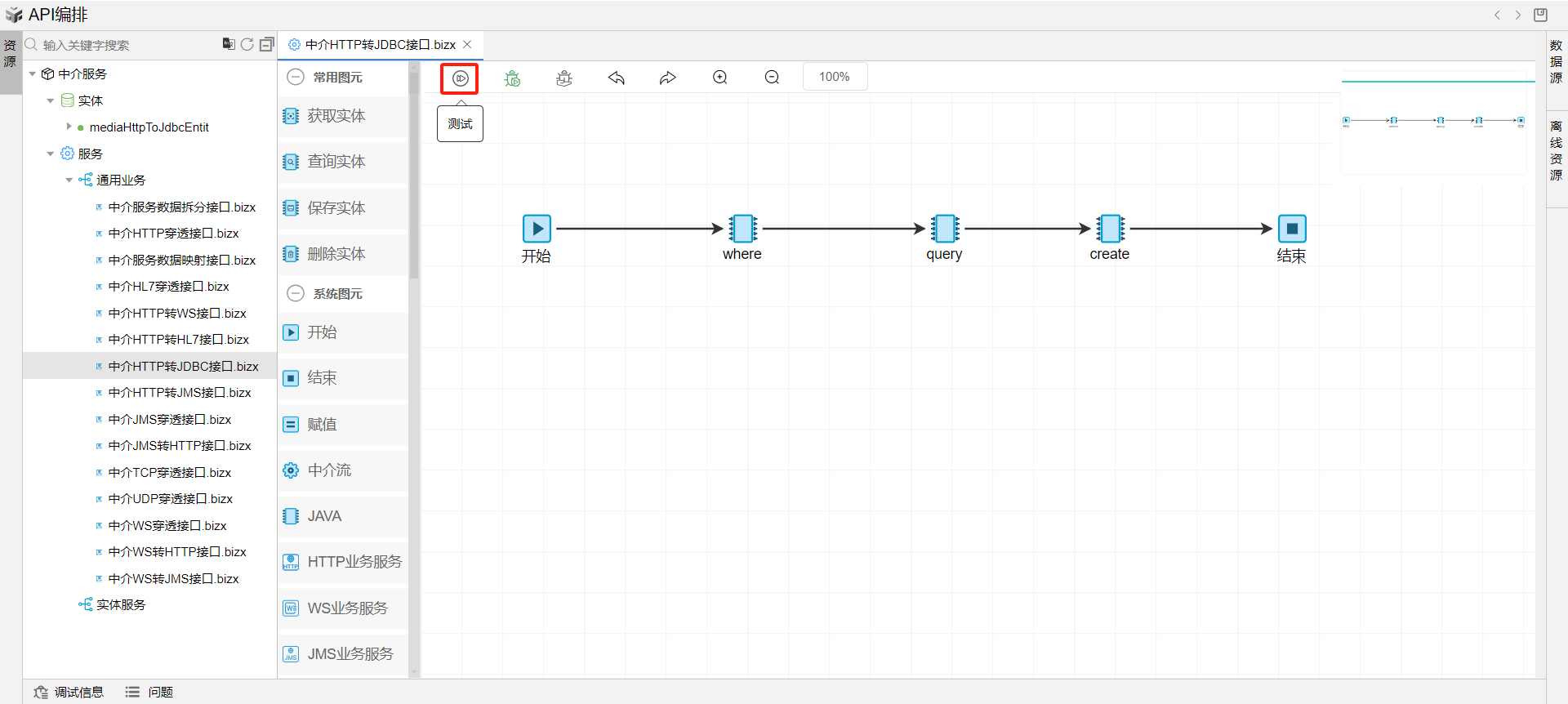Click the green debug bug icon
This screenshot has height=704, width=1568.
(512, 78)
